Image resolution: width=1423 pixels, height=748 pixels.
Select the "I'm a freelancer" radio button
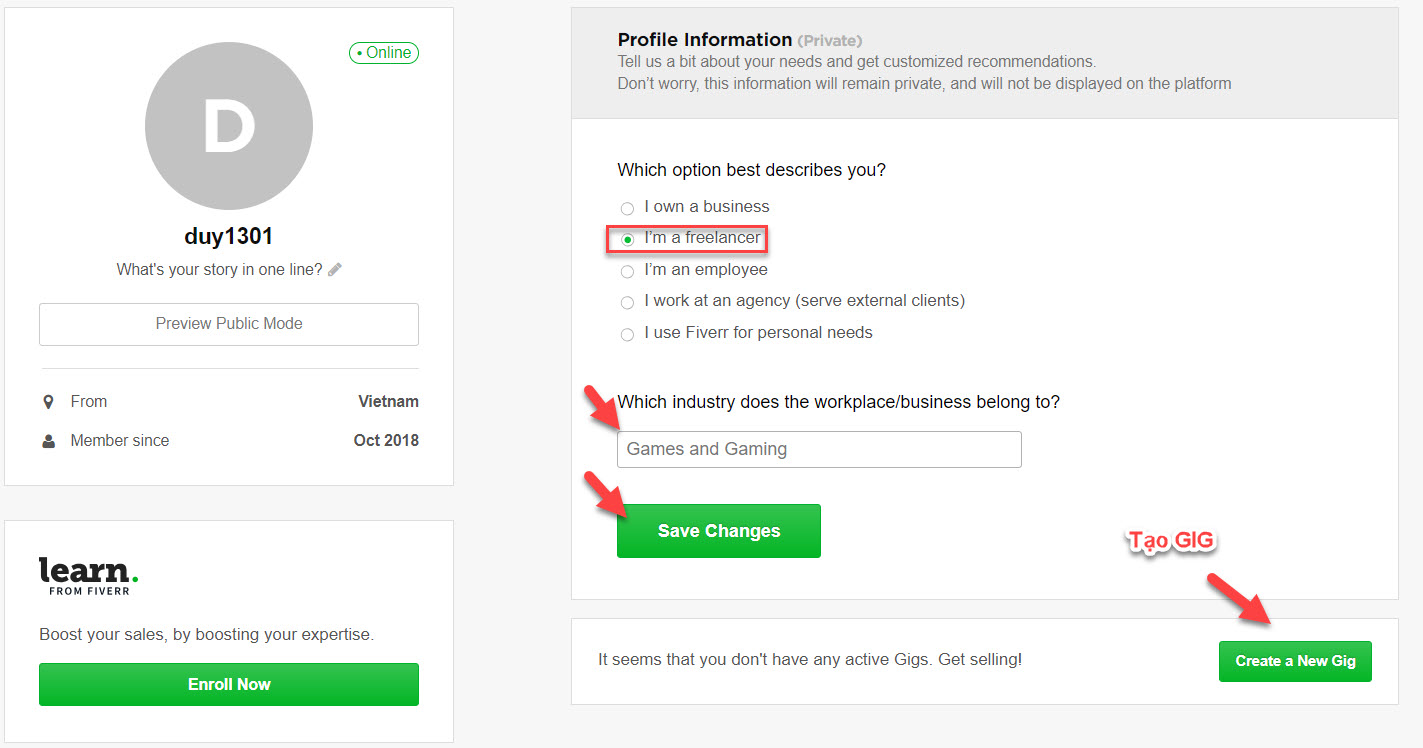[627, 239]
